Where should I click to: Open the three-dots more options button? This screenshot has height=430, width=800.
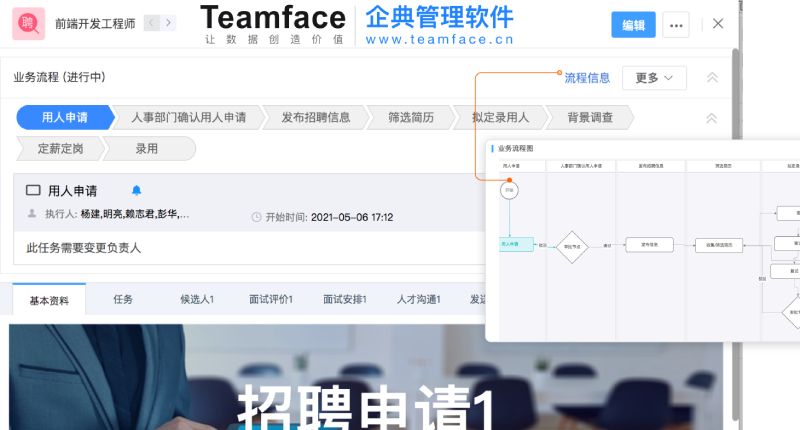[x=676, y=24]
